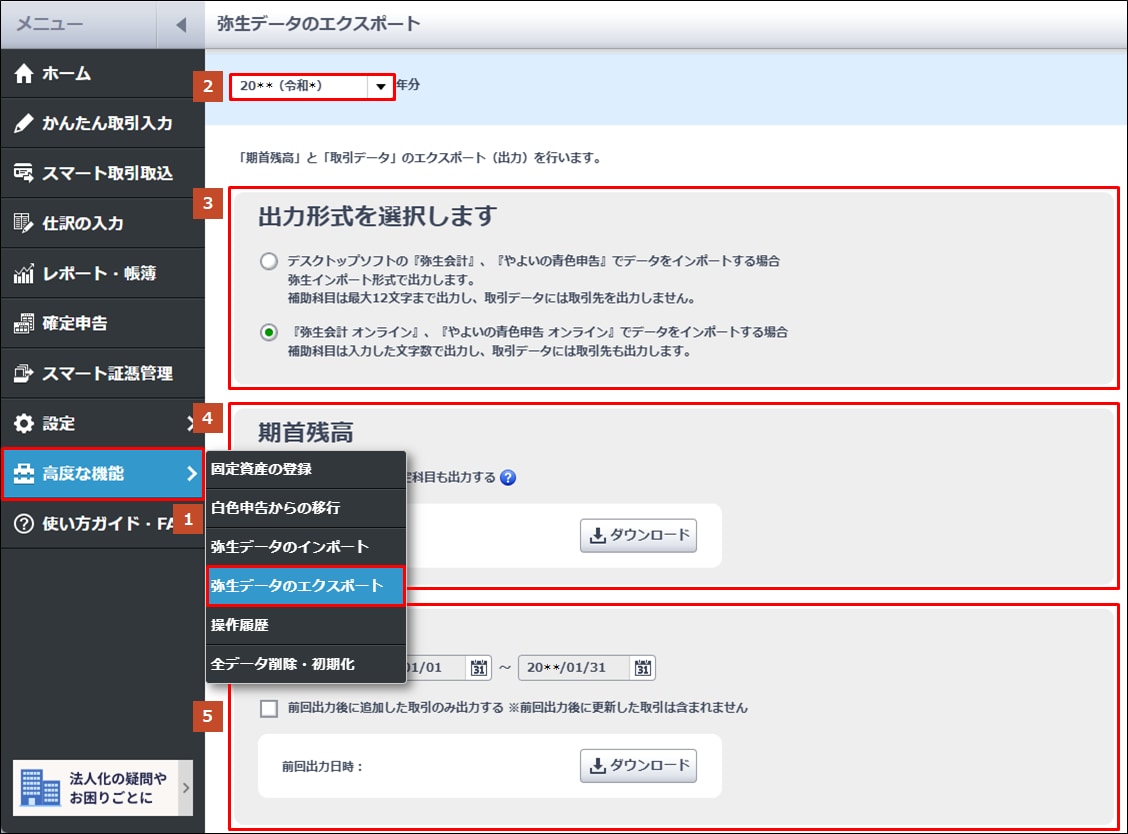Select the desktop 弥生会計 import format radio

tap(268, 261)
